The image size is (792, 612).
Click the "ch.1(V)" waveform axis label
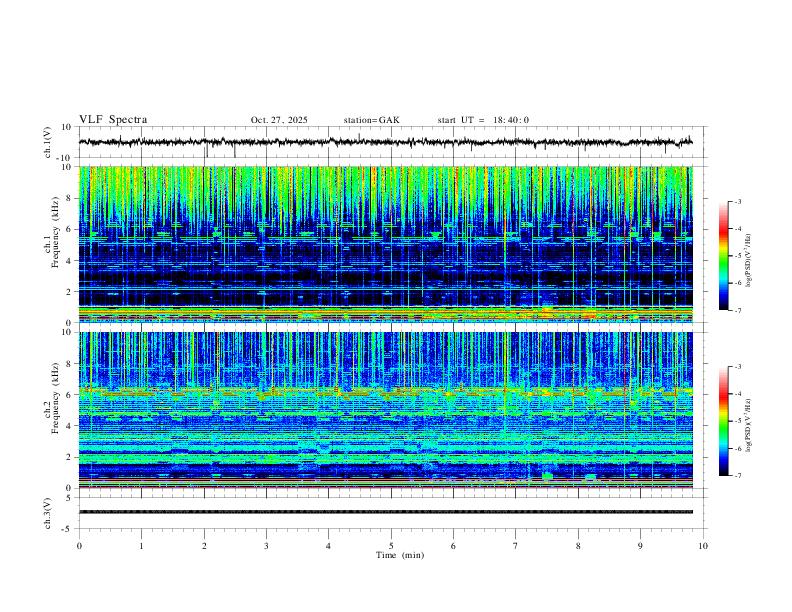pyautogui.click(x=47, y=142)
